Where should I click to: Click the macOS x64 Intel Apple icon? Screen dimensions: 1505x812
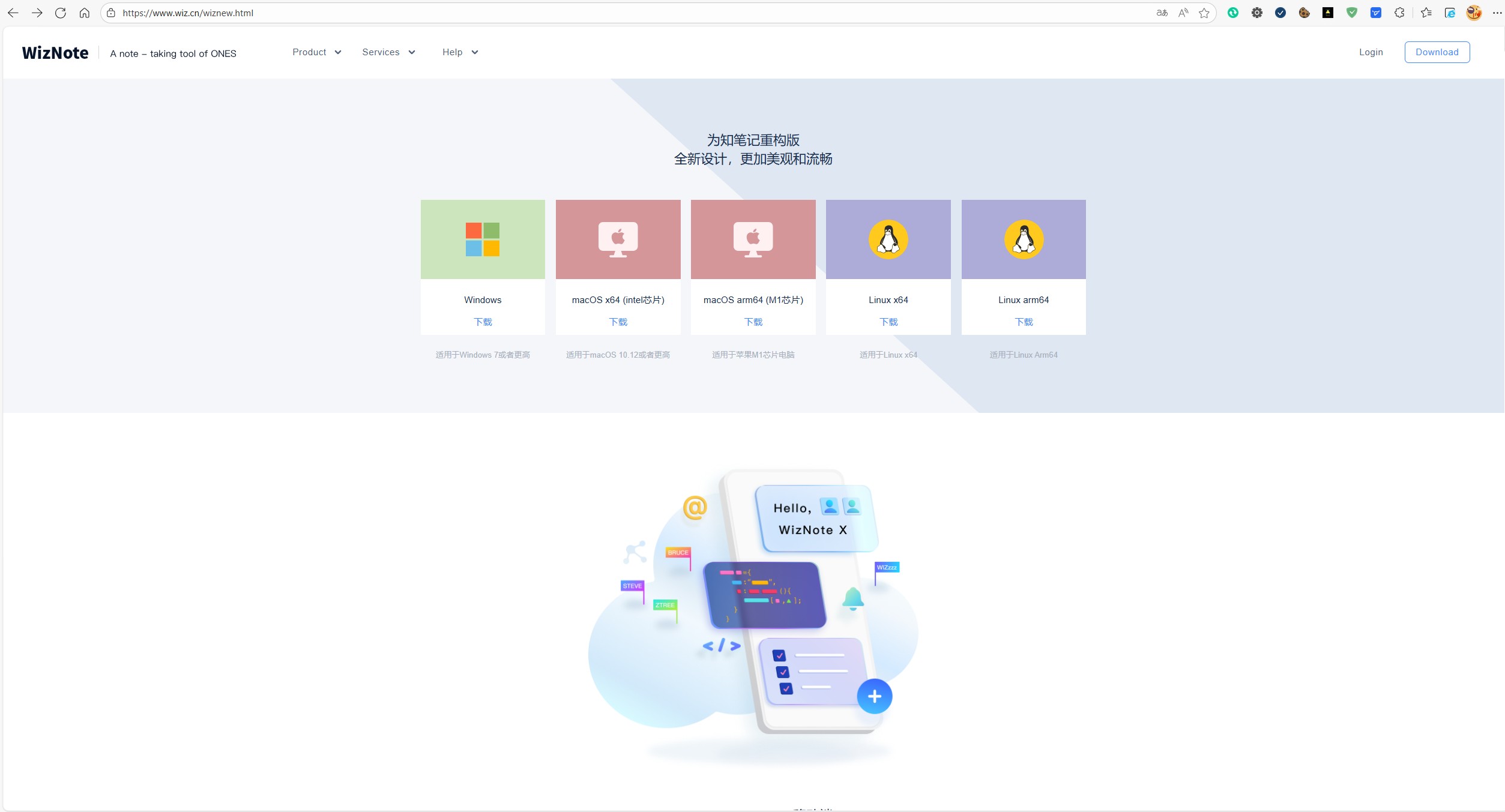tap(618, 239)
